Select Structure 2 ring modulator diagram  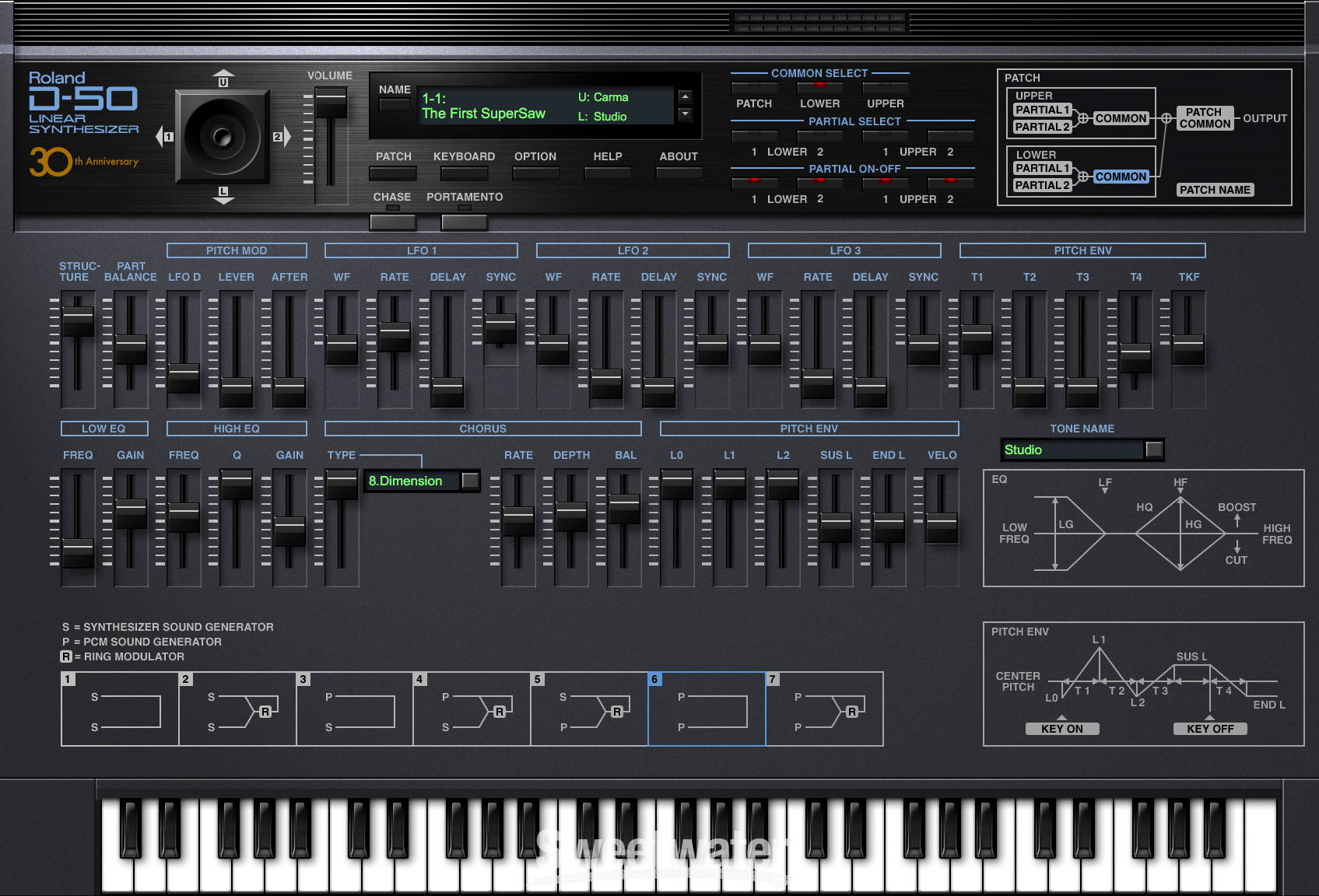237,709
